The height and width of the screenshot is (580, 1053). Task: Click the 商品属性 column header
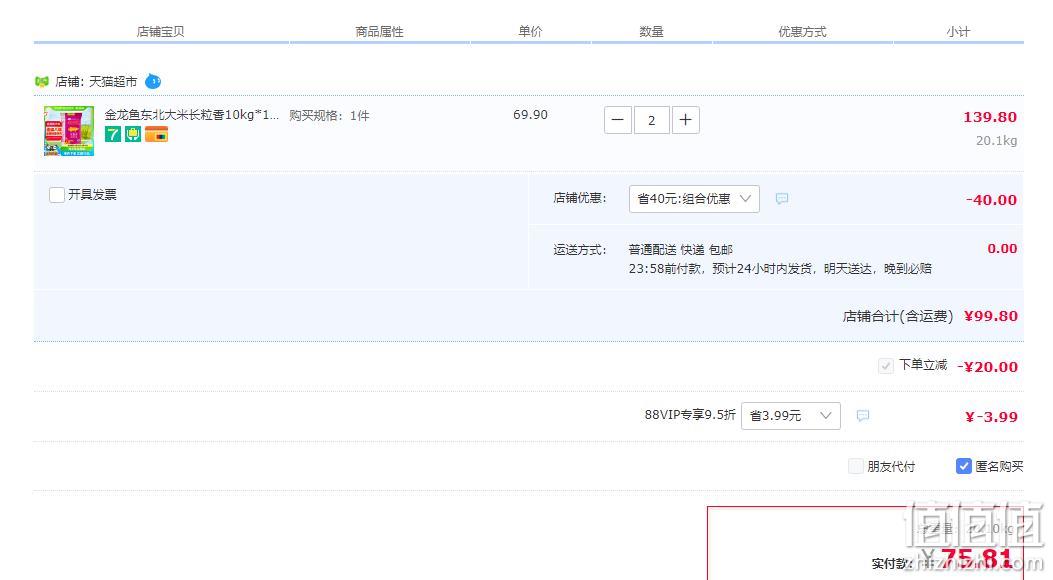(x=379, y=32)
